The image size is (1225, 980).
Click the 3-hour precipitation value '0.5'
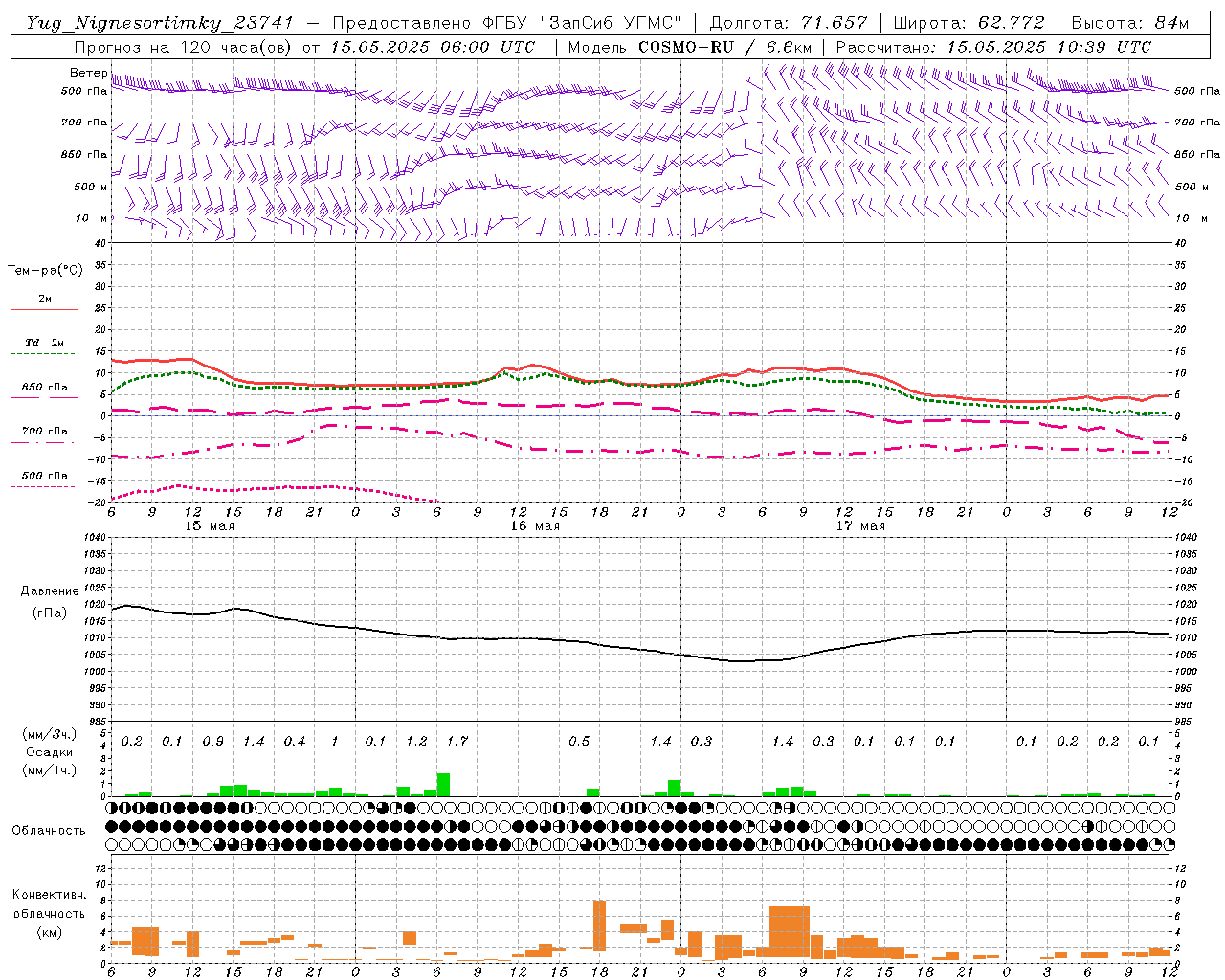(579, 742)
